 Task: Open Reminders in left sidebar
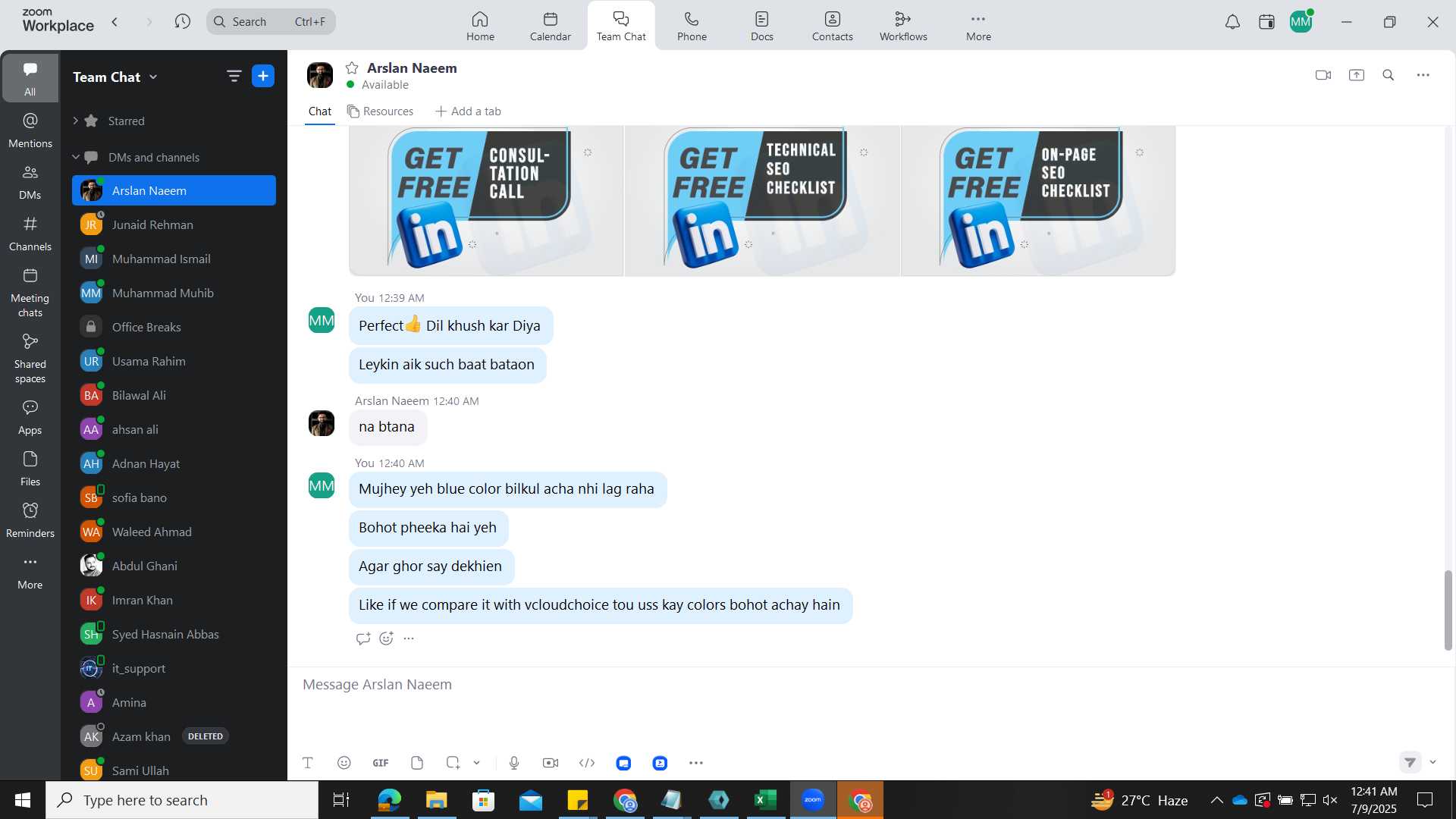tap(30, 520)
